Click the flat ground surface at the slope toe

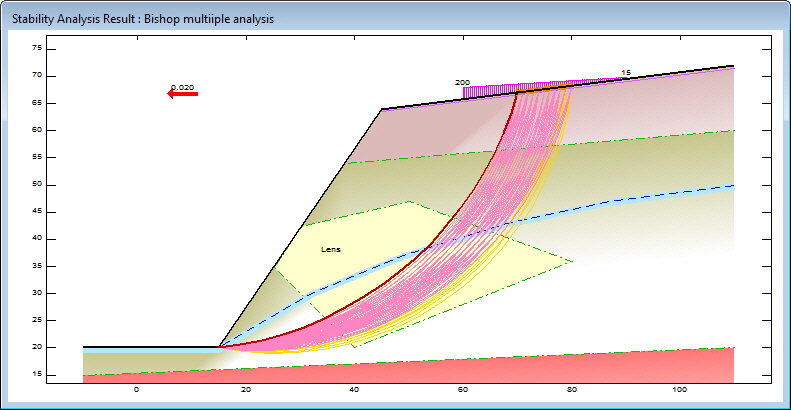(x=150, y=347)
